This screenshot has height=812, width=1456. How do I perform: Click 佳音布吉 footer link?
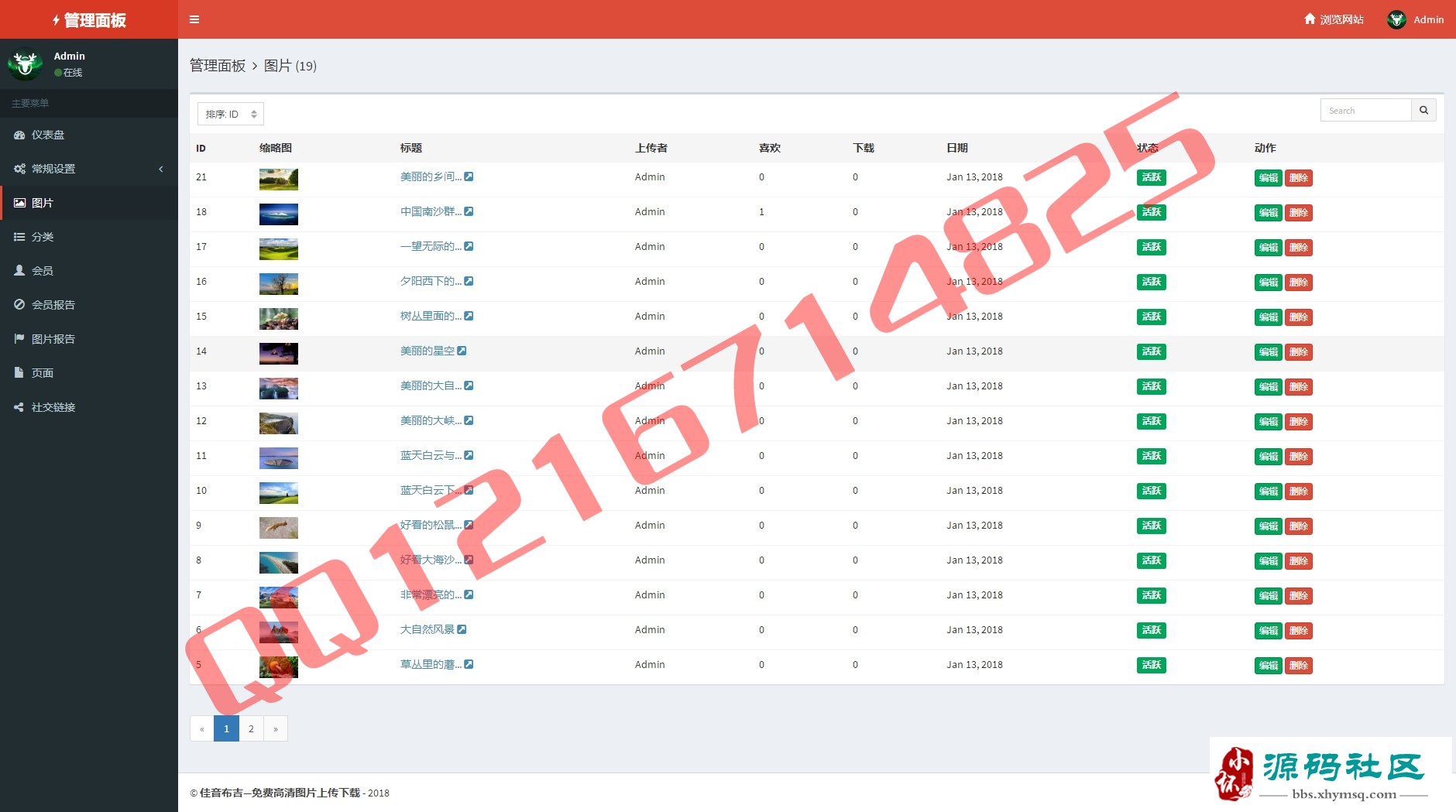click(280, 793)
